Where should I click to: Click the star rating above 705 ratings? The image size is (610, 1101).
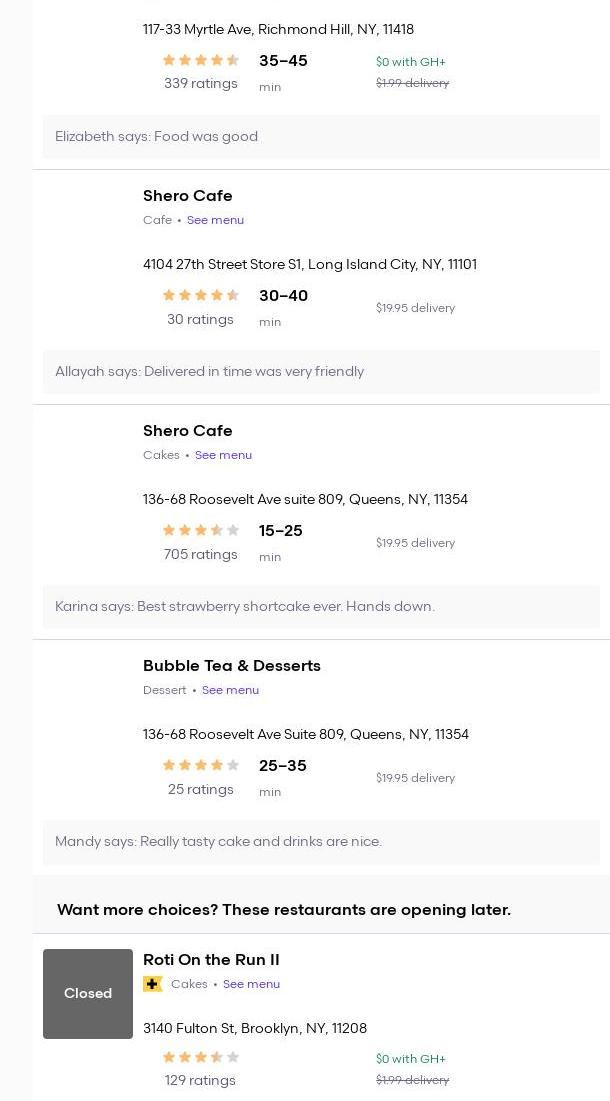[201, 531]
